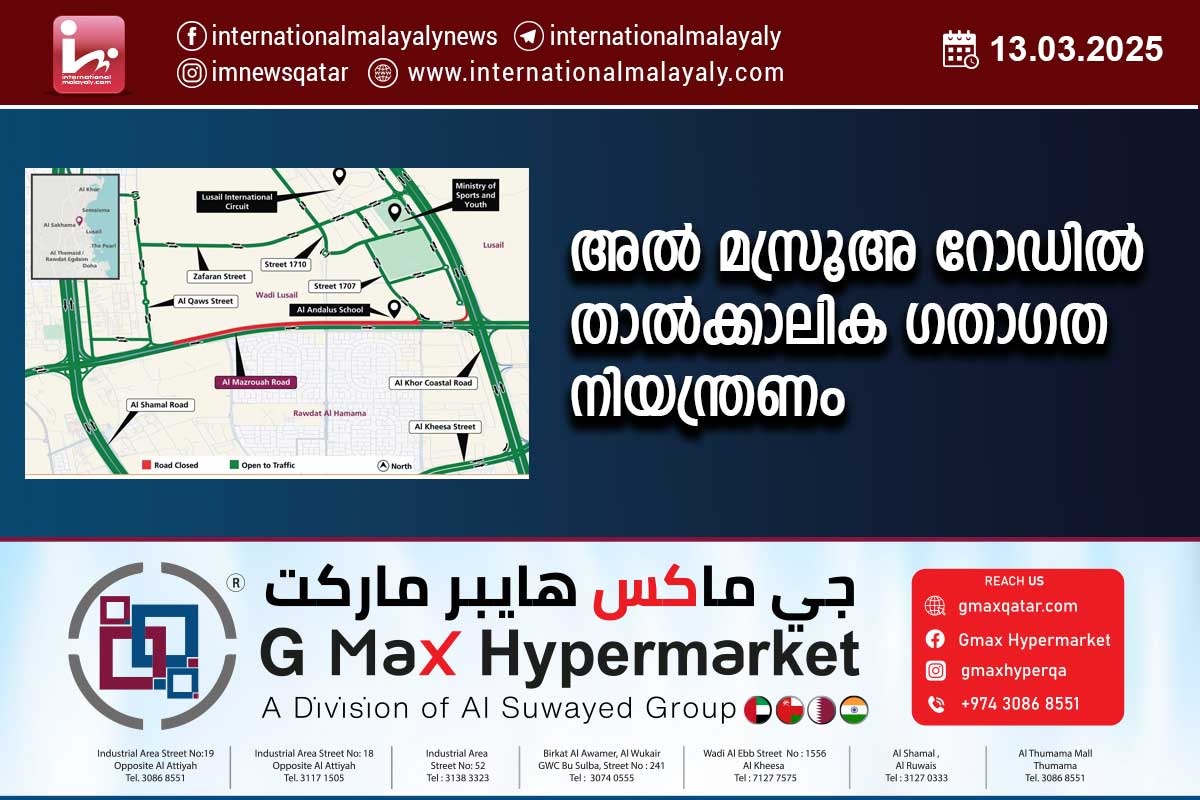Screen dimensions: 1200x800
Task: Open Gmax Hypermarket Facebook page link
Action: coord(1034,640)
